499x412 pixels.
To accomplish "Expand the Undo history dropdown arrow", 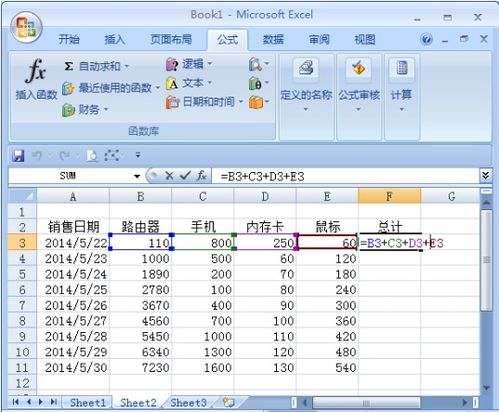I will coord(50,155).
